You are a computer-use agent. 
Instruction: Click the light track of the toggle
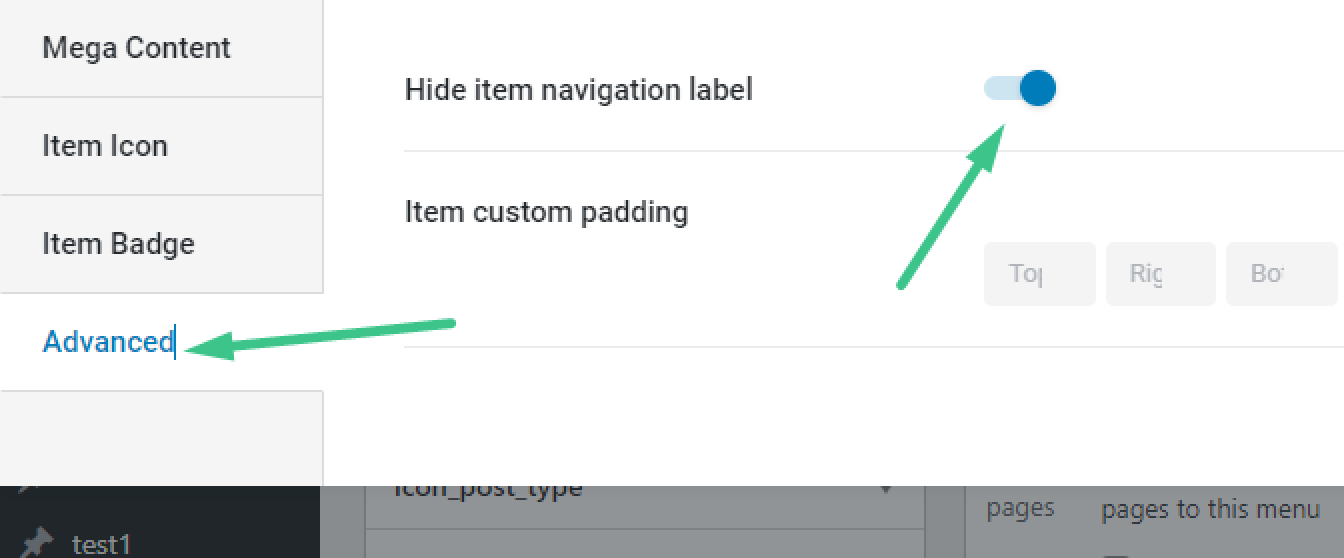(1001, 89)
